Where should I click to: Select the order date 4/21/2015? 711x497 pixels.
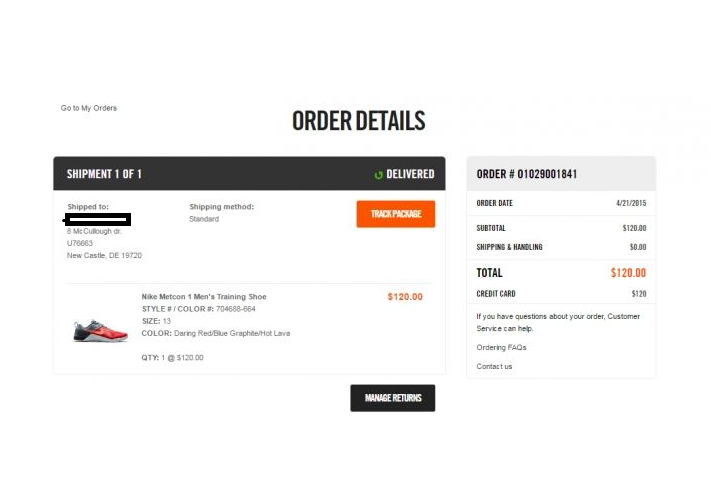[x=631, y=203]
